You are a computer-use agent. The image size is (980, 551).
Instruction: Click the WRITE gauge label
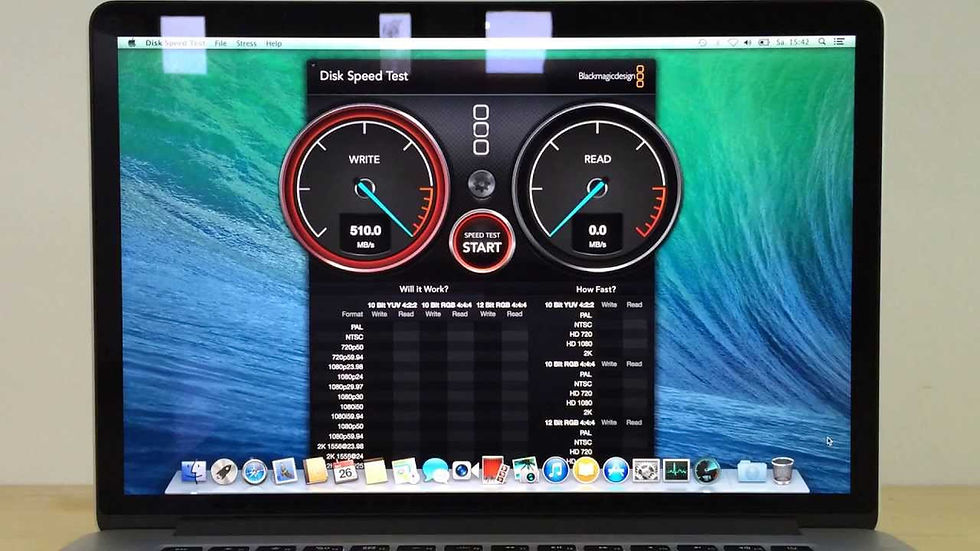[364, 160]
